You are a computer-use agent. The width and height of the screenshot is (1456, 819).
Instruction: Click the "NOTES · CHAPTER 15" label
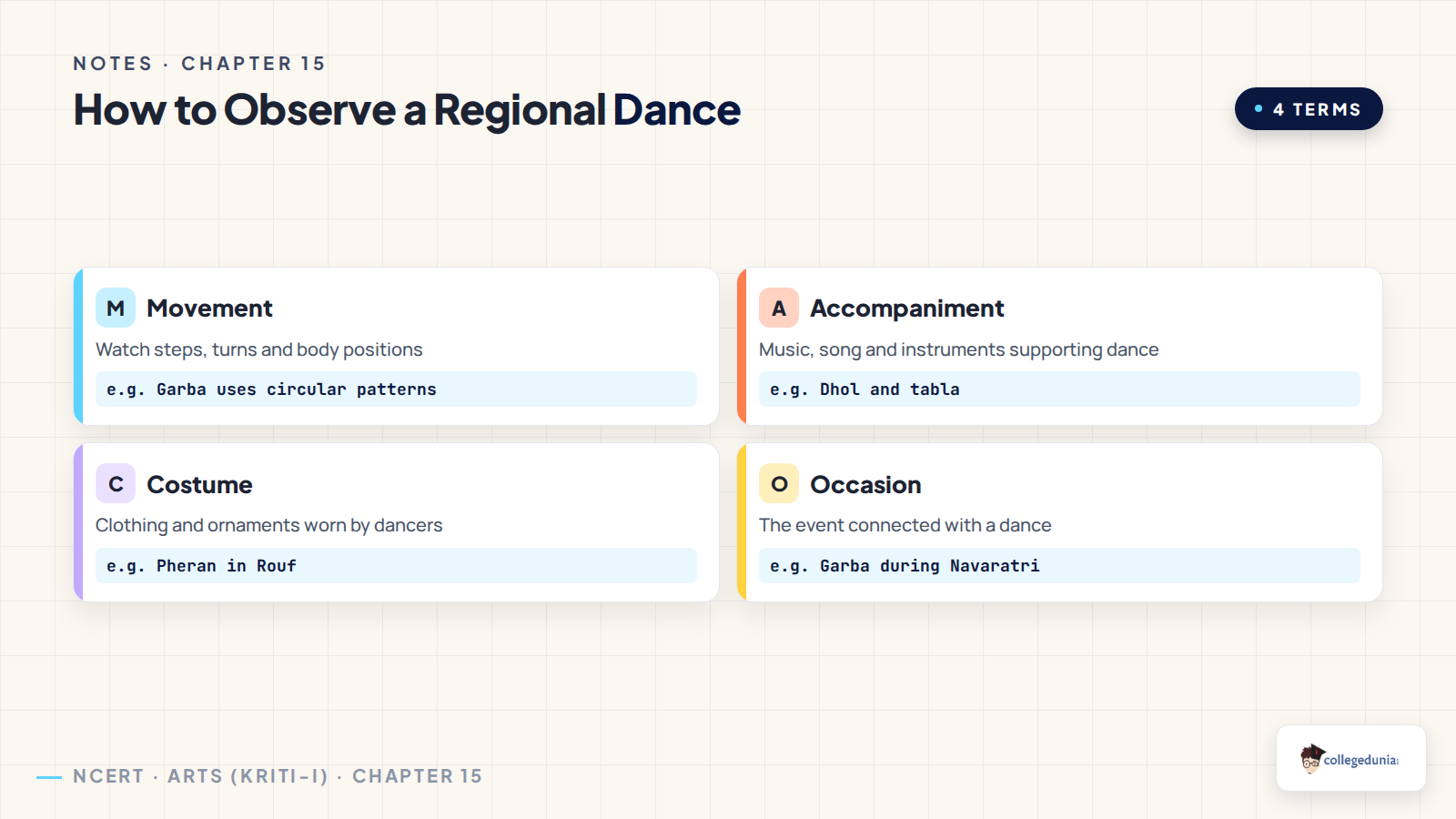tap(199, 64)
